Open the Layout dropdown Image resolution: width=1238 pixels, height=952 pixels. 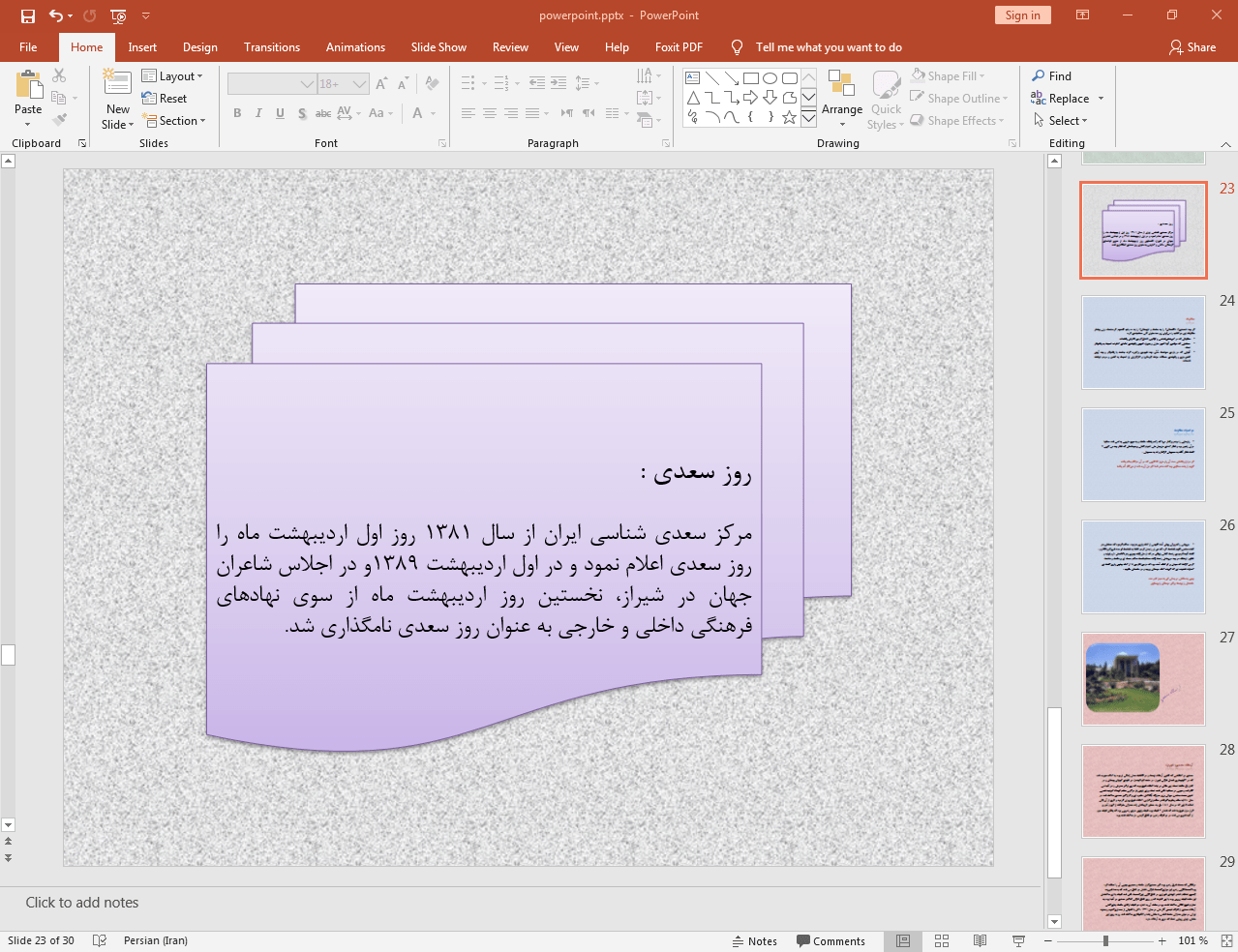click(x=172, y=75)
